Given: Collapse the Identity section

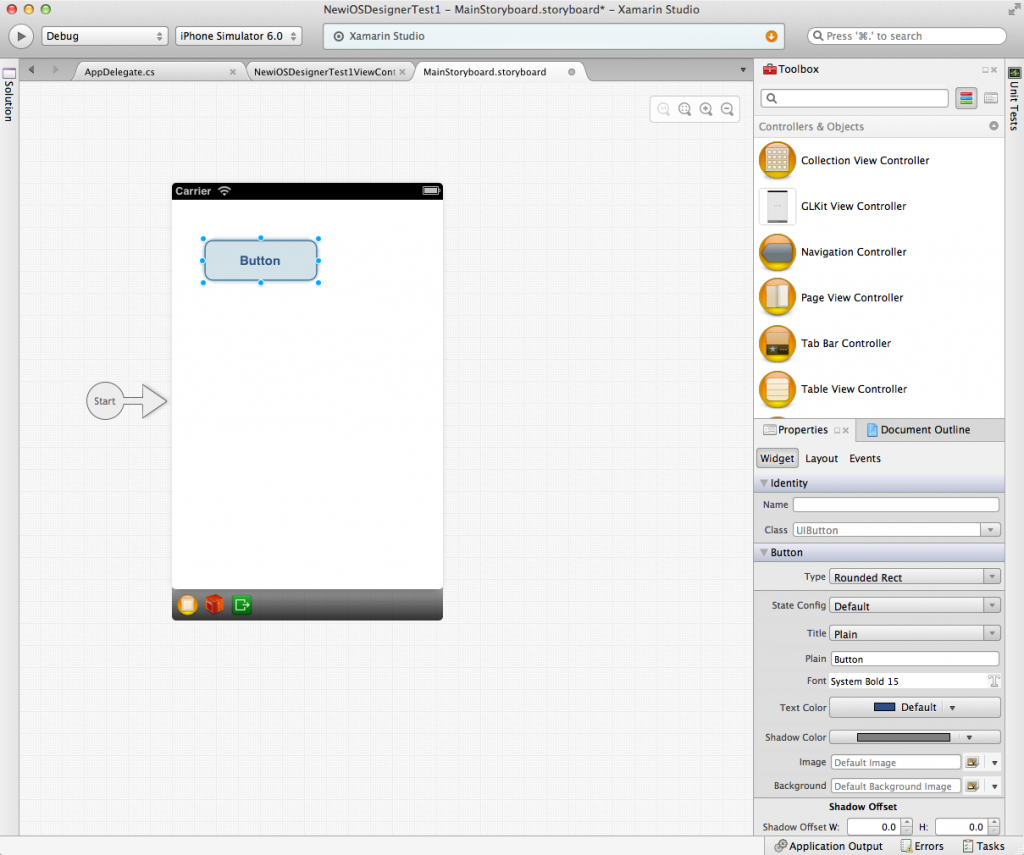Looking at the screenshot, I should coord(763,483).
